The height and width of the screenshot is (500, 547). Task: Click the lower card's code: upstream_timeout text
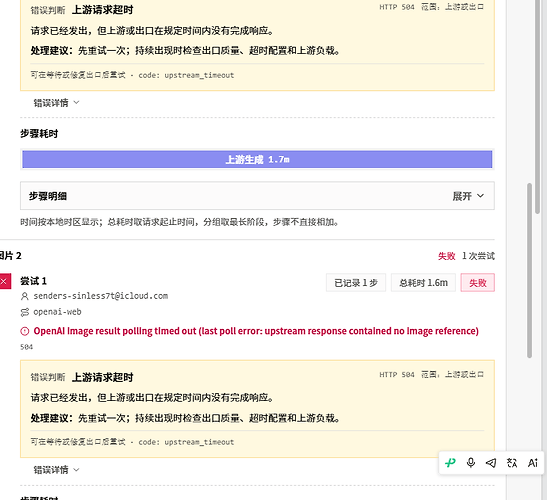(186, 442)
